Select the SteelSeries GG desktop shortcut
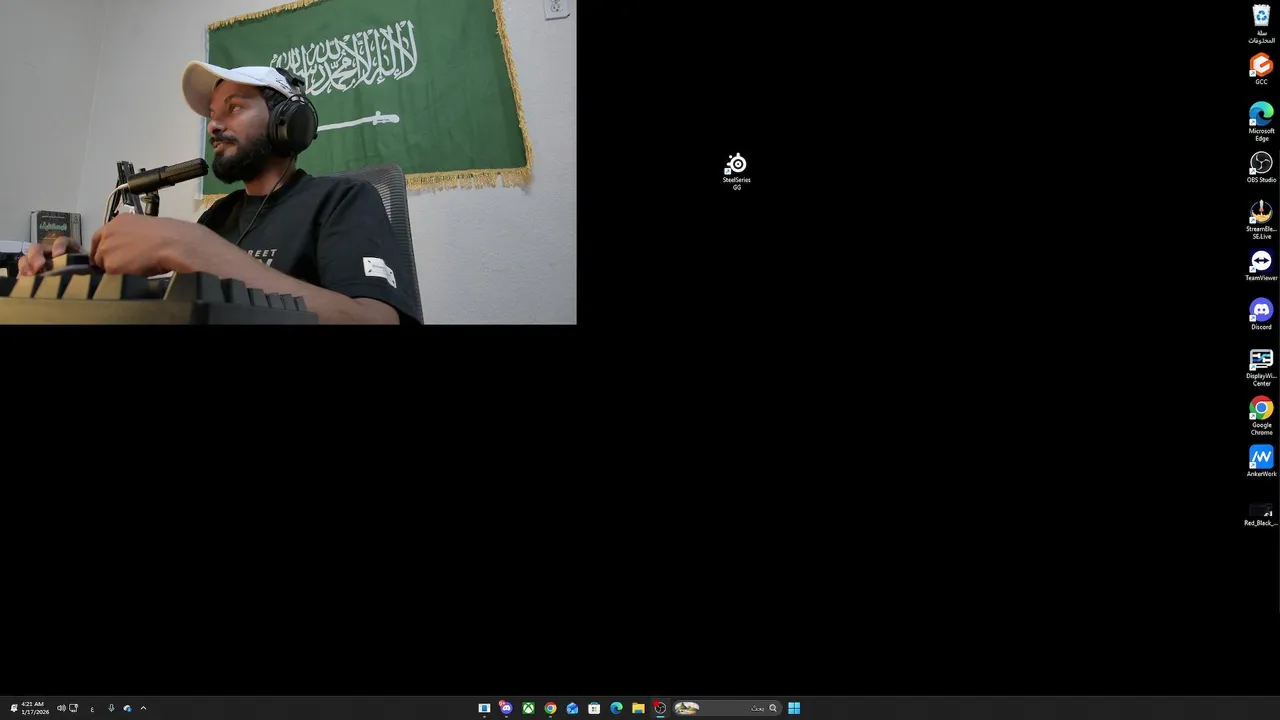Image resolution: width=1280 pixels, height=720 pixels. coord(737,171)
